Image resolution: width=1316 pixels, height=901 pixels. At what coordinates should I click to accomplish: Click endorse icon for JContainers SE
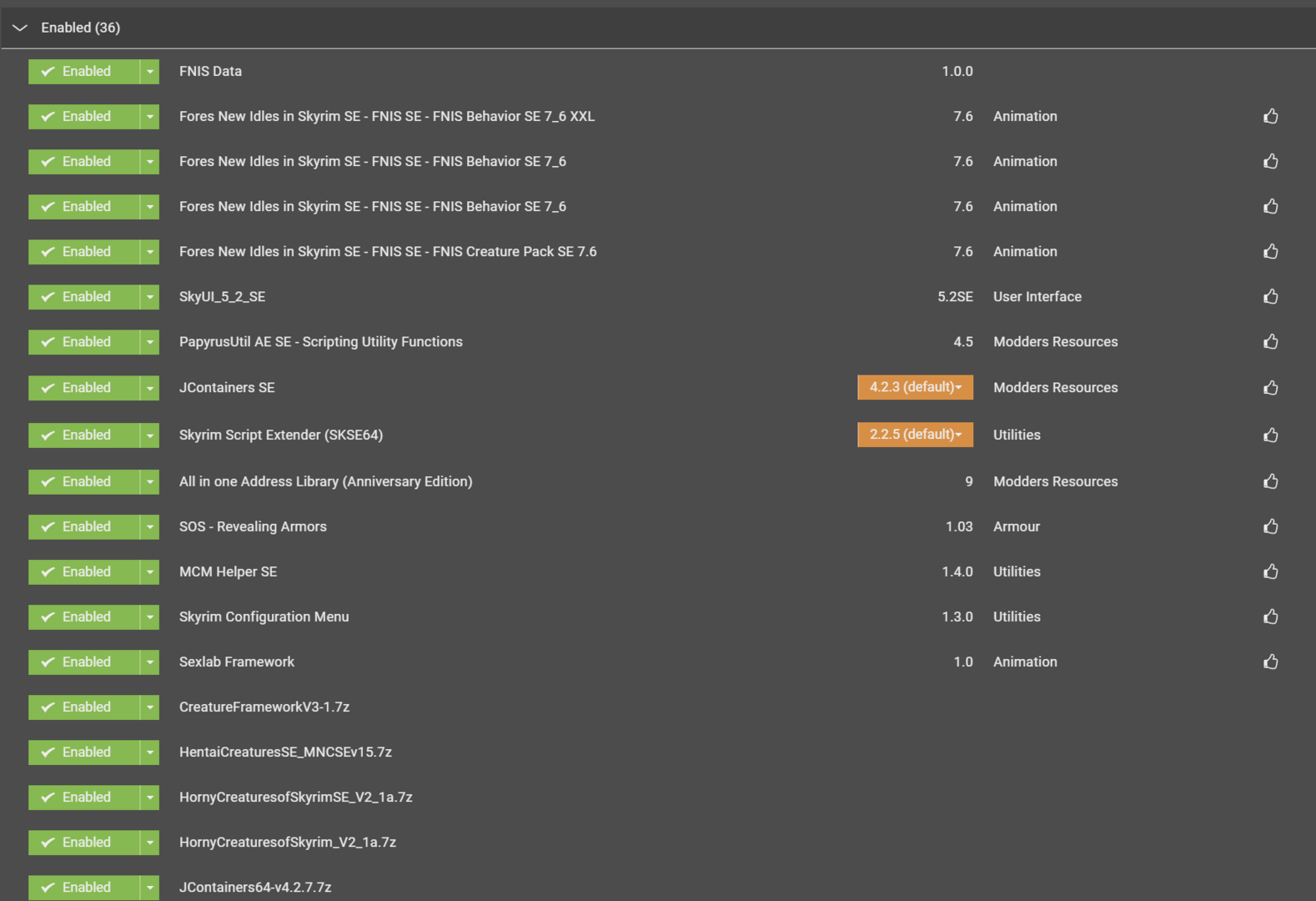tap(1270, 387)
